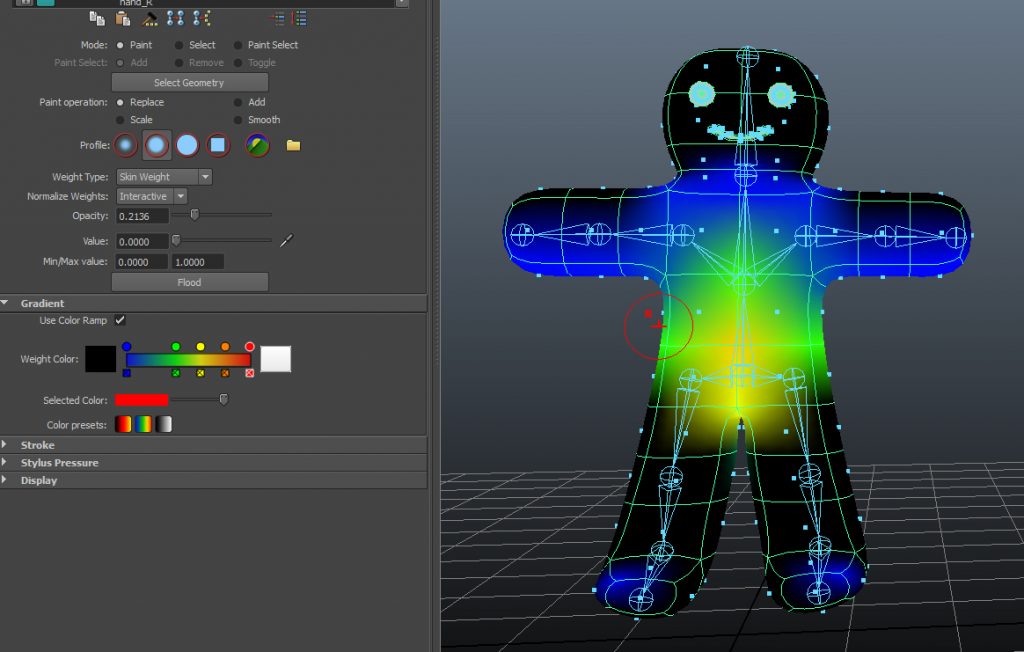The width and height of the screenshot is (1024, 652).
Task: Choose the Solid round brush profile
Action: 187,145
